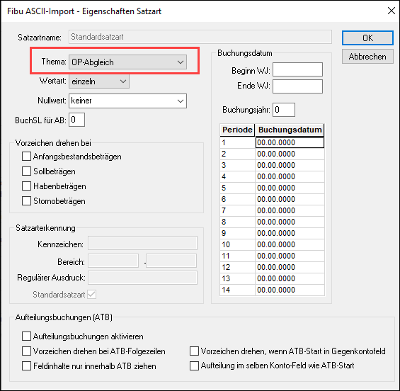Toggle the Habenbeträgen checkbox
Viewport: 400px width, 391px height.
(x=26, y=186)
